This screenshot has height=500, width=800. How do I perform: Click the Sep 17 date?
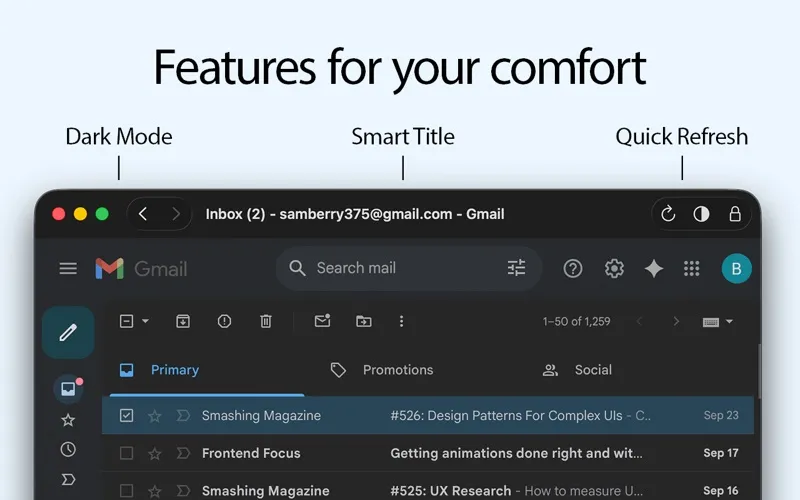click(721, 453)
